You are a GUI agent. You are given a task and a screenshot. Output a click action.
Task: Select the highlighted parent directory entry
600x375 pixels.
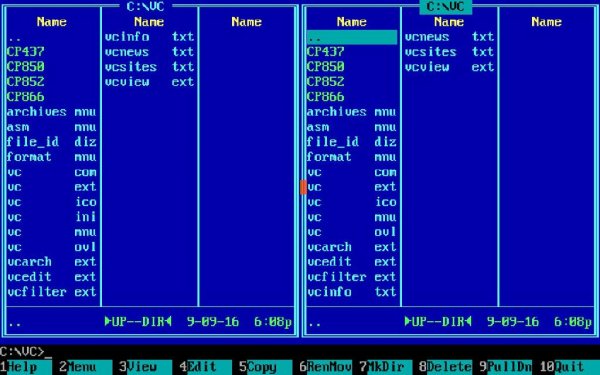click(x=352, y=38)
